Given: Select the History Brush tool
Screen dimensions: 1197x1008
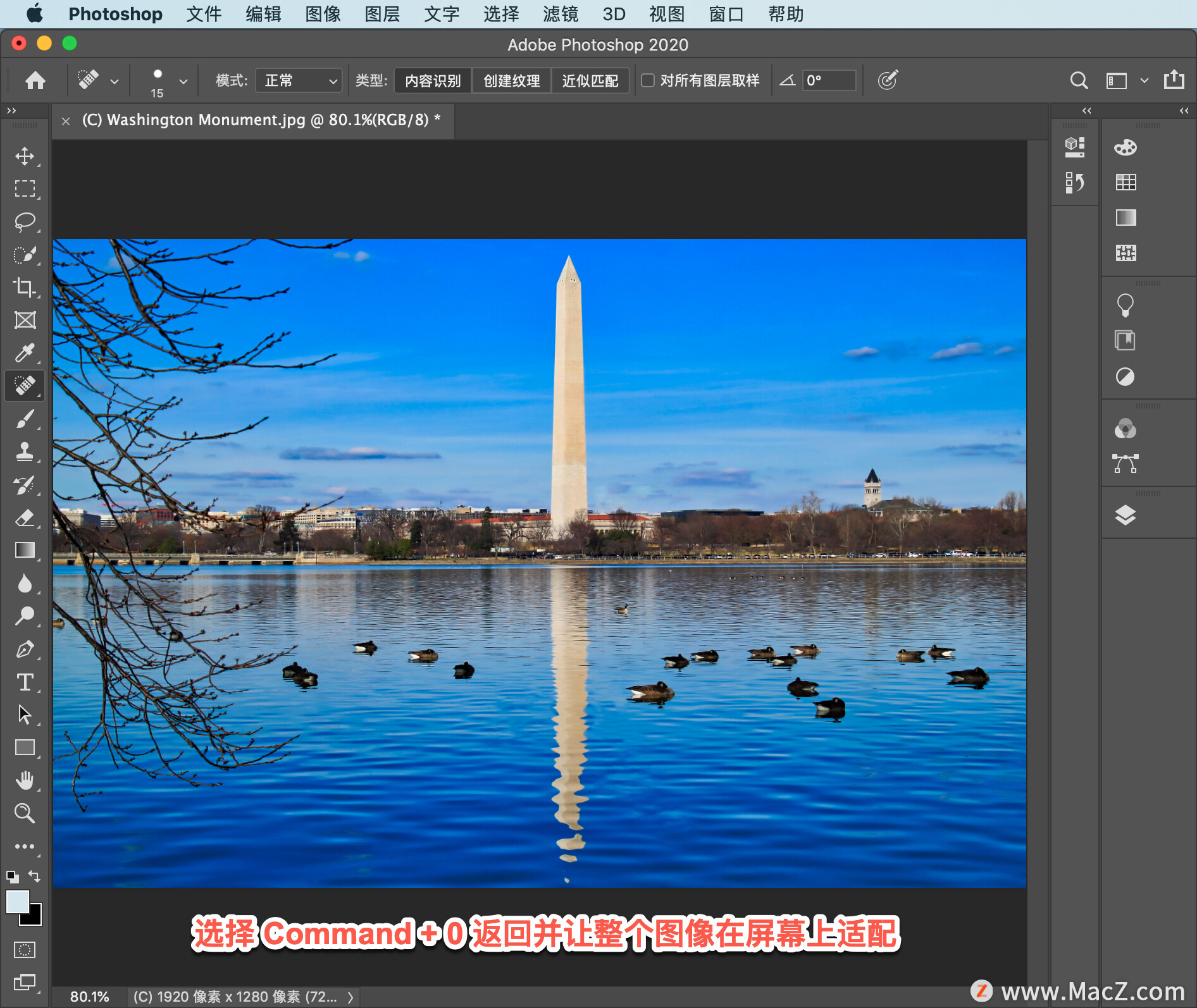Looking at the screenshot, I should tap(25, 485).
